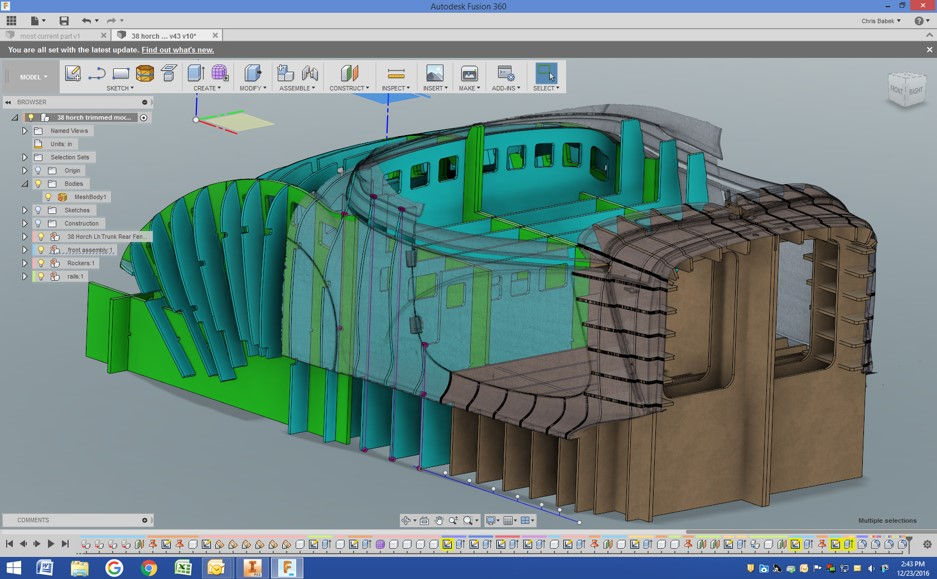Image resolution: width=937 pixels, height=579 pixels.
Task: Open Excel from the taskbar
Action: [182, 568]
